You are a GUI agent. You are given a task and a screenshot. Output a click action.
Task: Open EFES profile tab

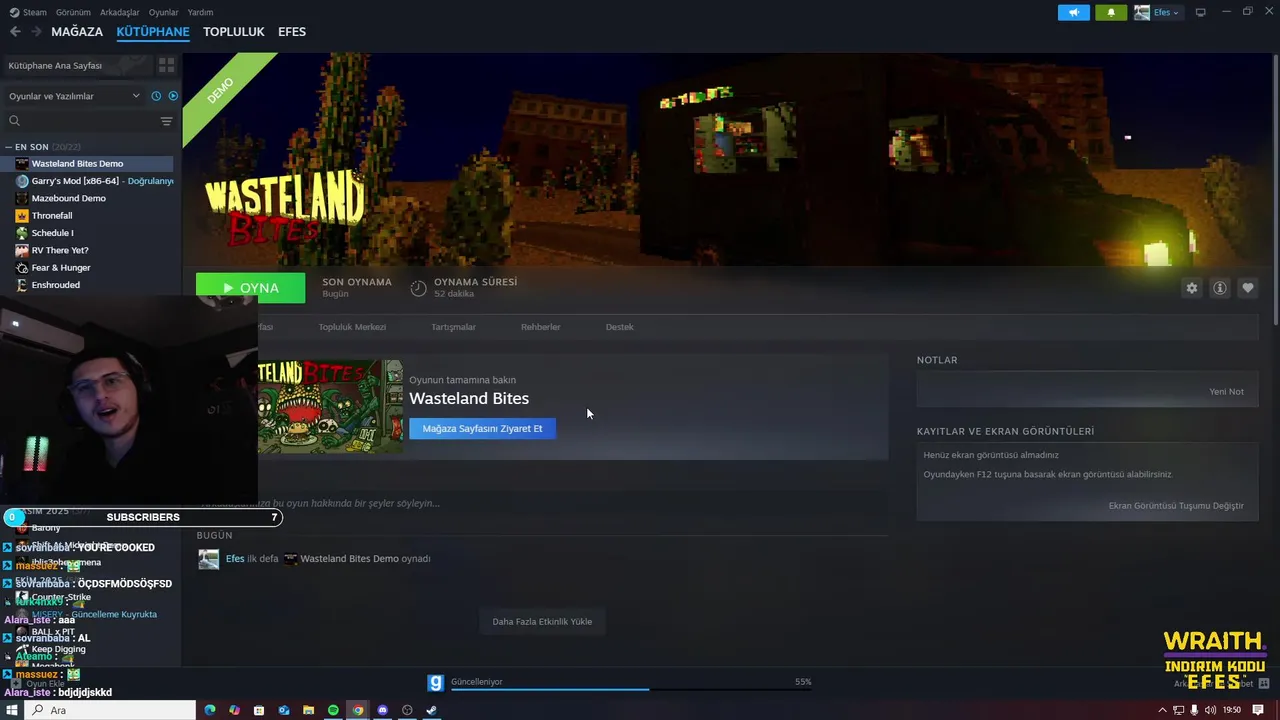coord(292,32)
